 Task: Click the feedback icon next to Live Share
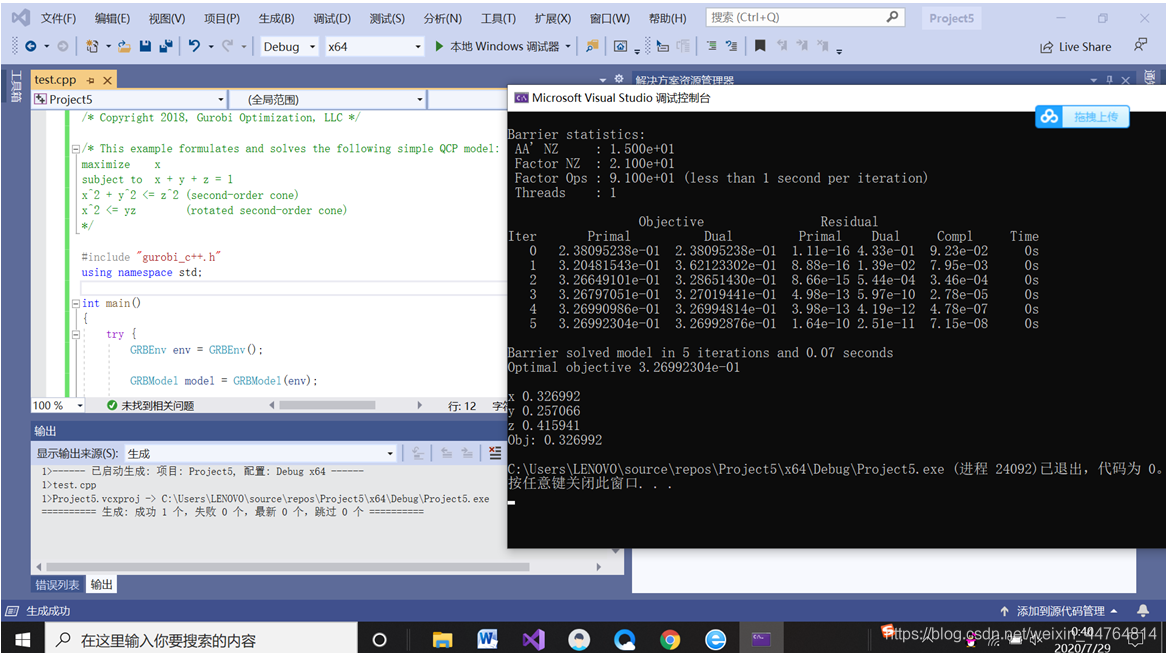tap(1140, 45)
